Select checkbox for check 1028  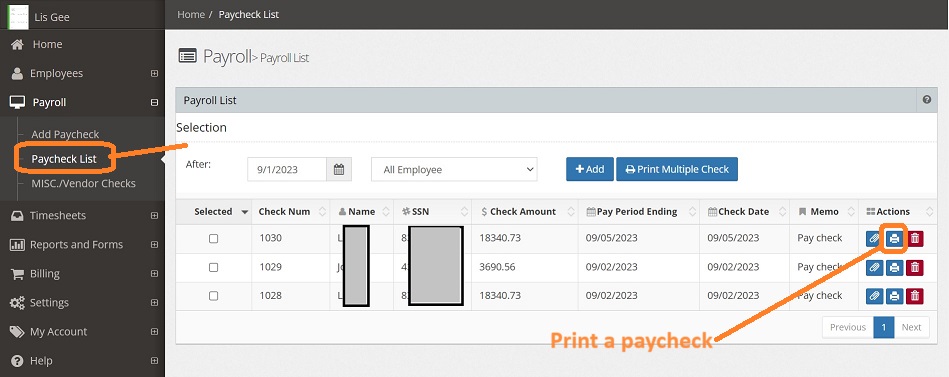click(213, 296)
